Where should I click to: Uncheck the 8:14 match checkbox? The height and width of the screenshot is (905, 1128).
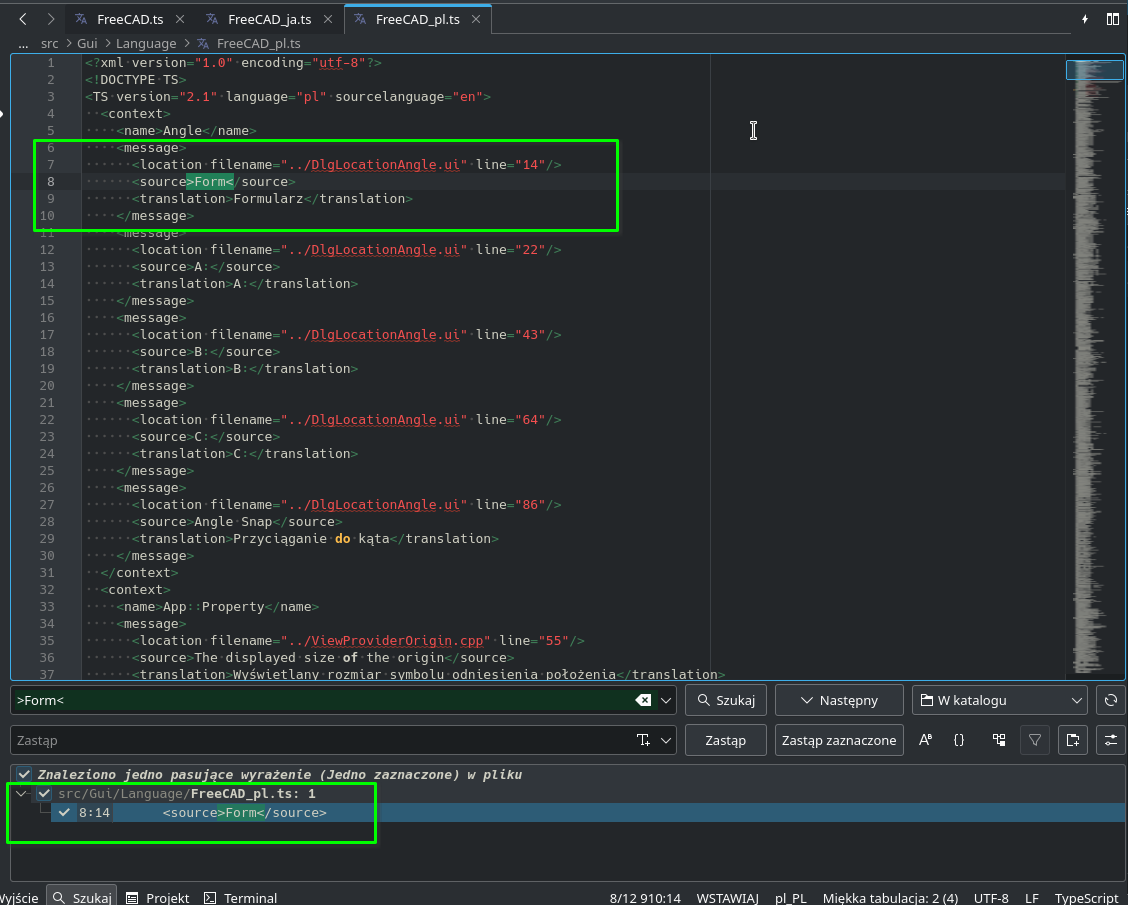[x=64, y=812]
